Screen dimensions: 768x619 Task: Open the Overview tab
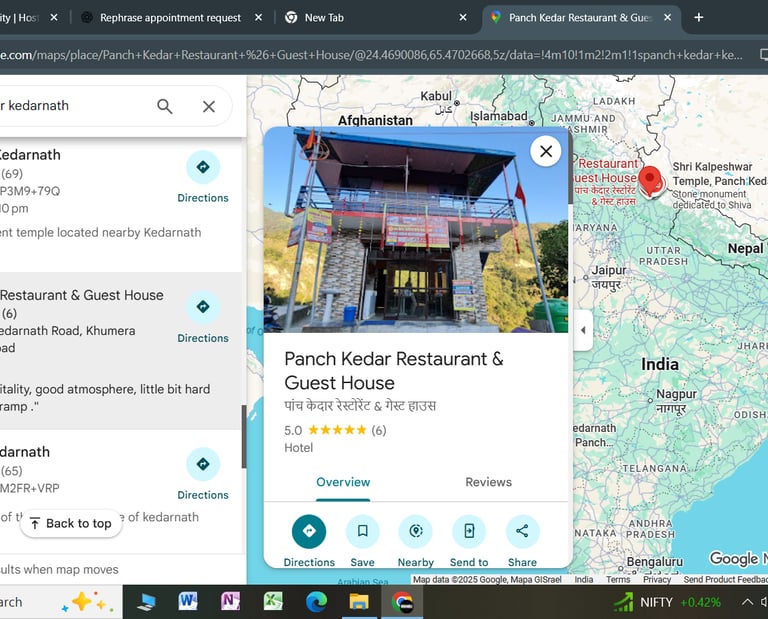tap(343, 482)
